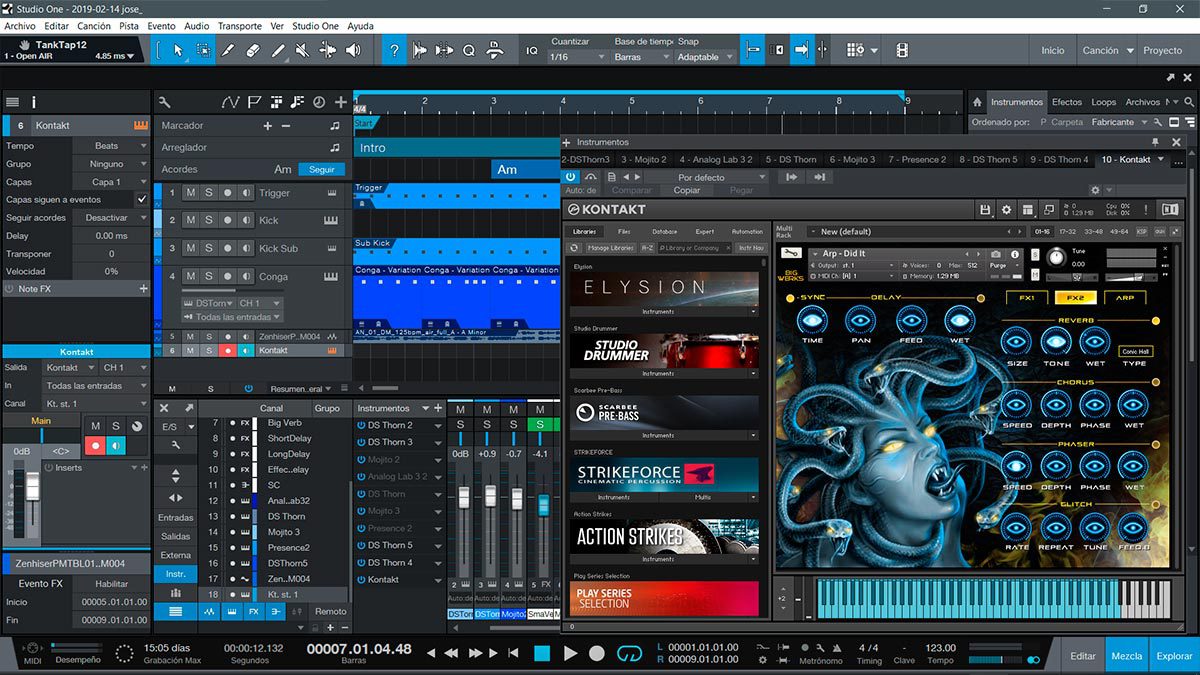
Task: Expand Elysion Instruments dropdown in Kontakt
Action: pos(664,311)
